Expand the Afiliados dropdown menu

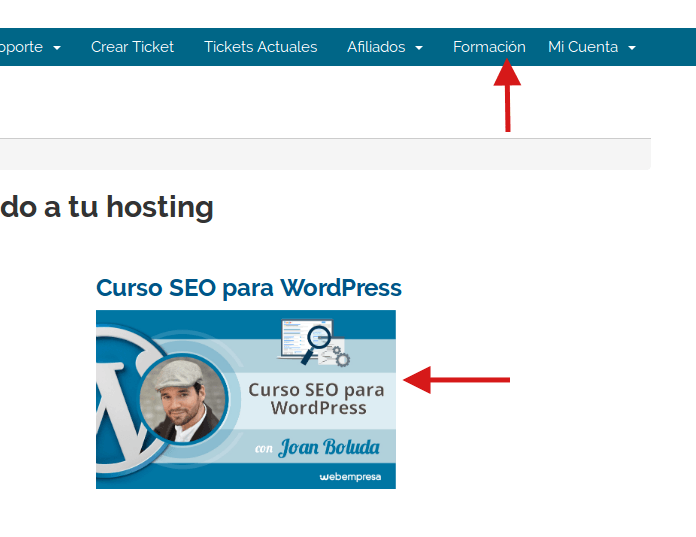coord(385,47)
